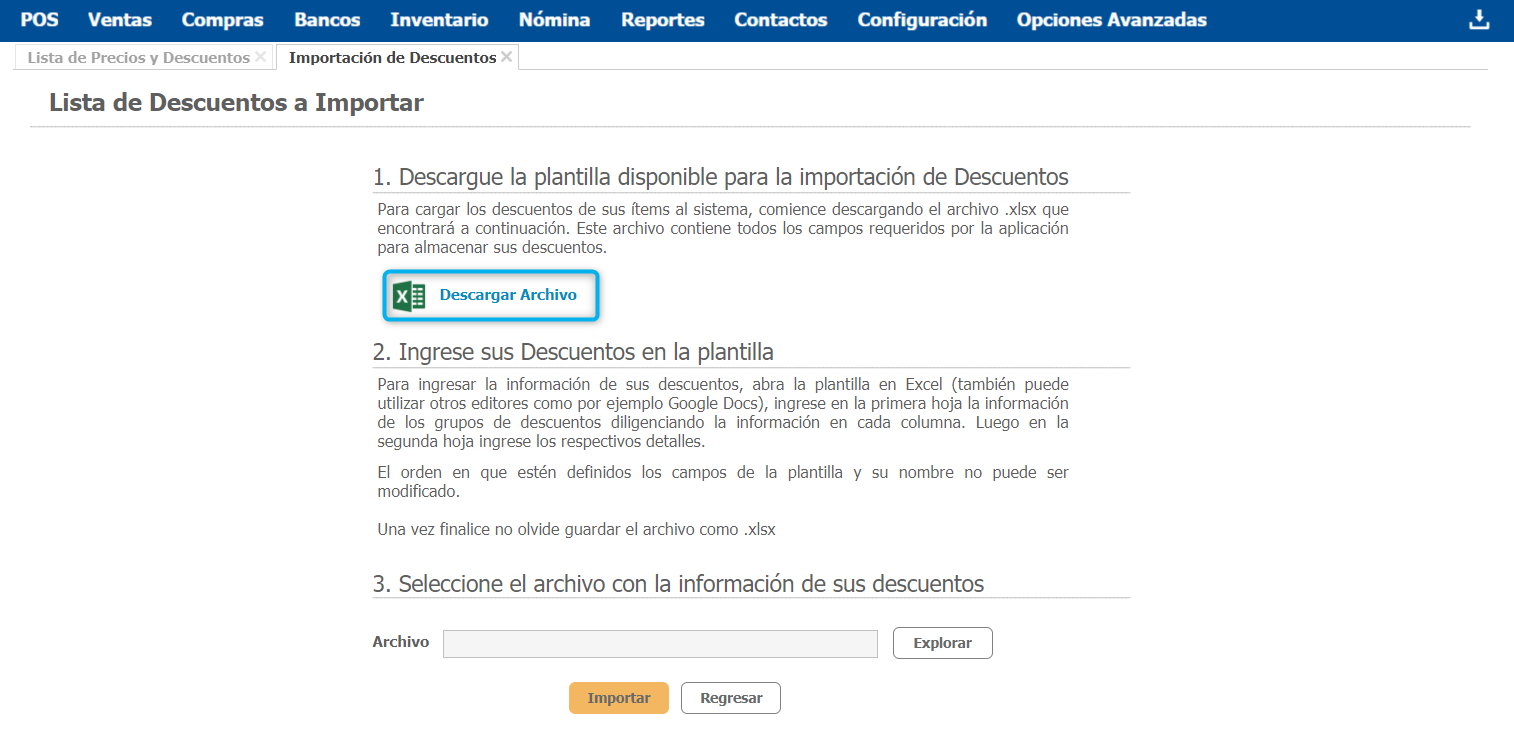Click the orange Importar button
The image size is (1514, 737).
pyautogui.click(x=618, y=698)
